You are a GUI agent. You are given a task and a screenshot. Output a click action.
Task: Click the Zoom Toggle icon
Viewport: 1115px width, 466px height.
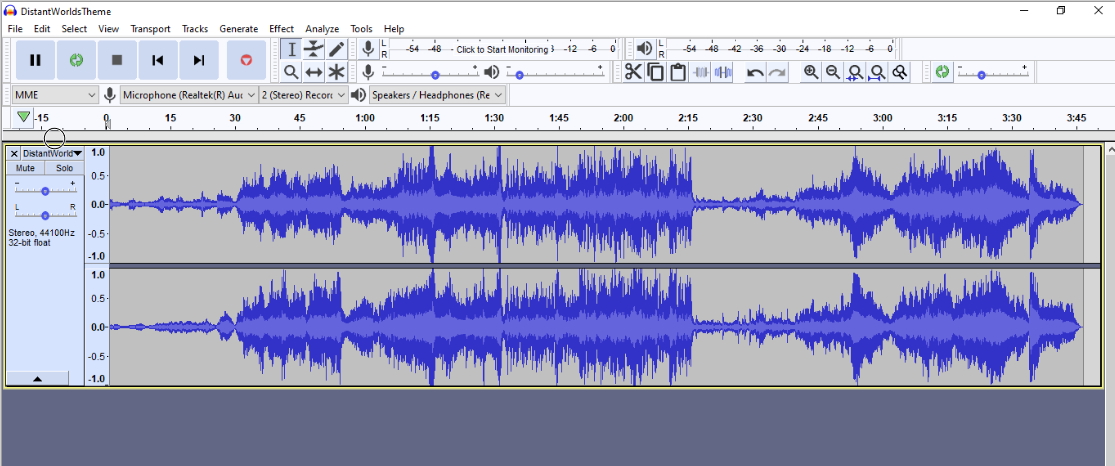click(x=900, y=72)
